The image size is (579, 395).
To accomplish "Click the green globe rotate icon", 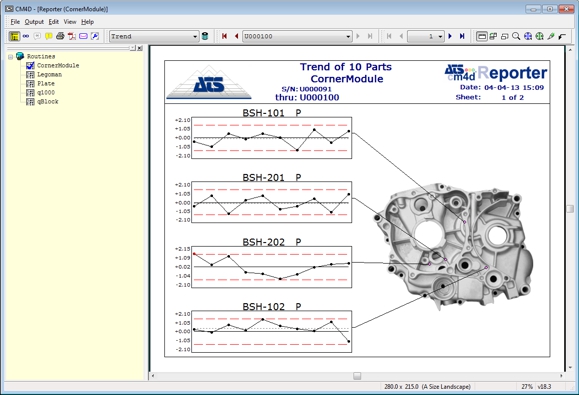I will tap(539, 36).
